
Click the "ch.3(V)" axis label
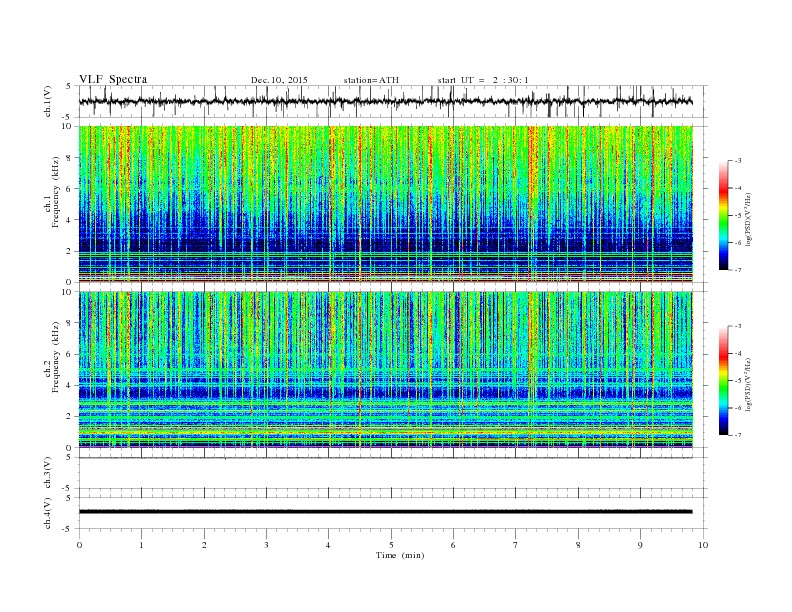pos(48,473)
